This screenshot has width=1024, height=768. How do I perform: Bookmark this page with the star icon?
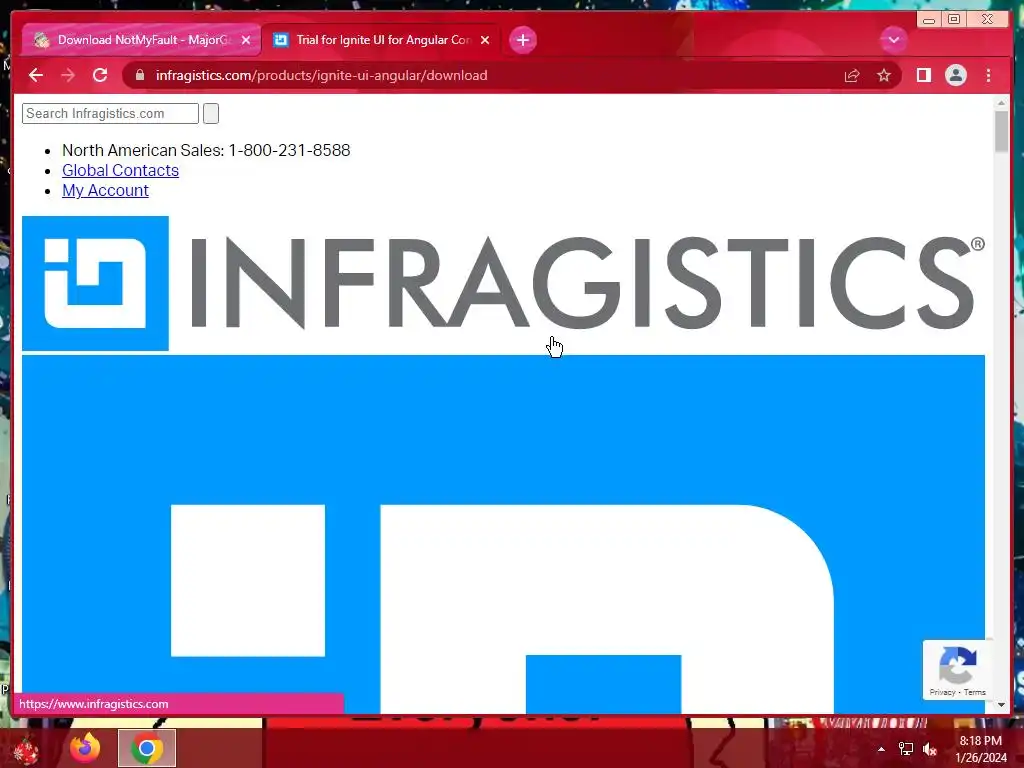tap(884, 76)
